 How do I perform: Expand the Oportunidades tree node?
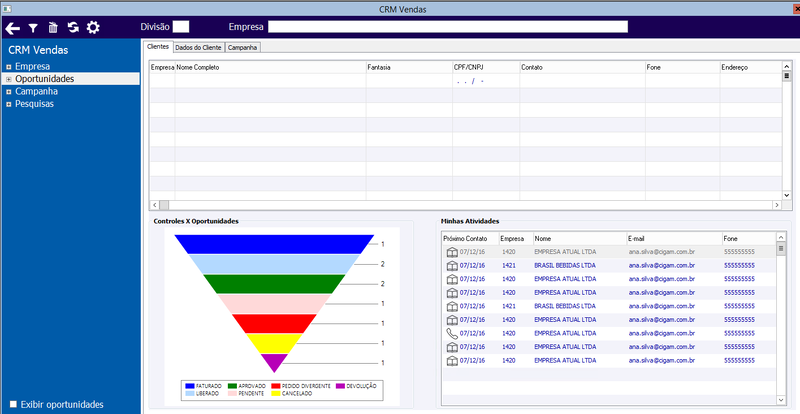[9, 79]
